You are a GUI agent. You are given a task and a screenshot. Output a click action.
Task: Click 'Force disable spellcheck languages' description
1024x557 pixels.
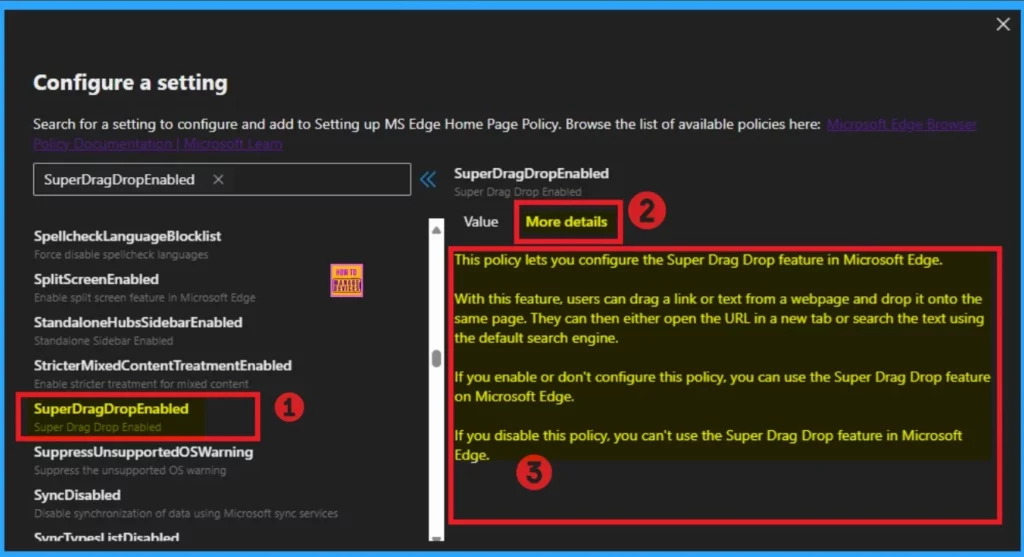tap(121, 255)
